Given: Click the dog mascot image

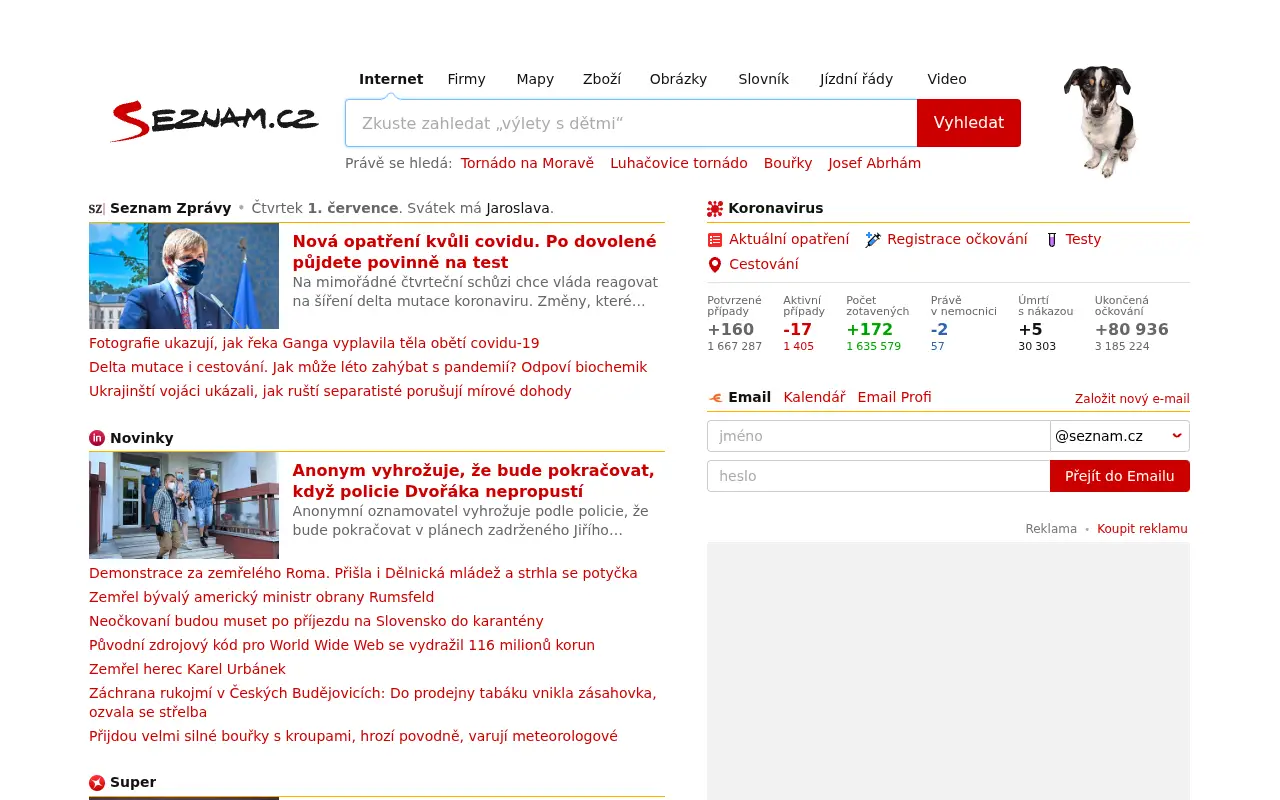Looking at the screenshot, I should [1099, 121].
